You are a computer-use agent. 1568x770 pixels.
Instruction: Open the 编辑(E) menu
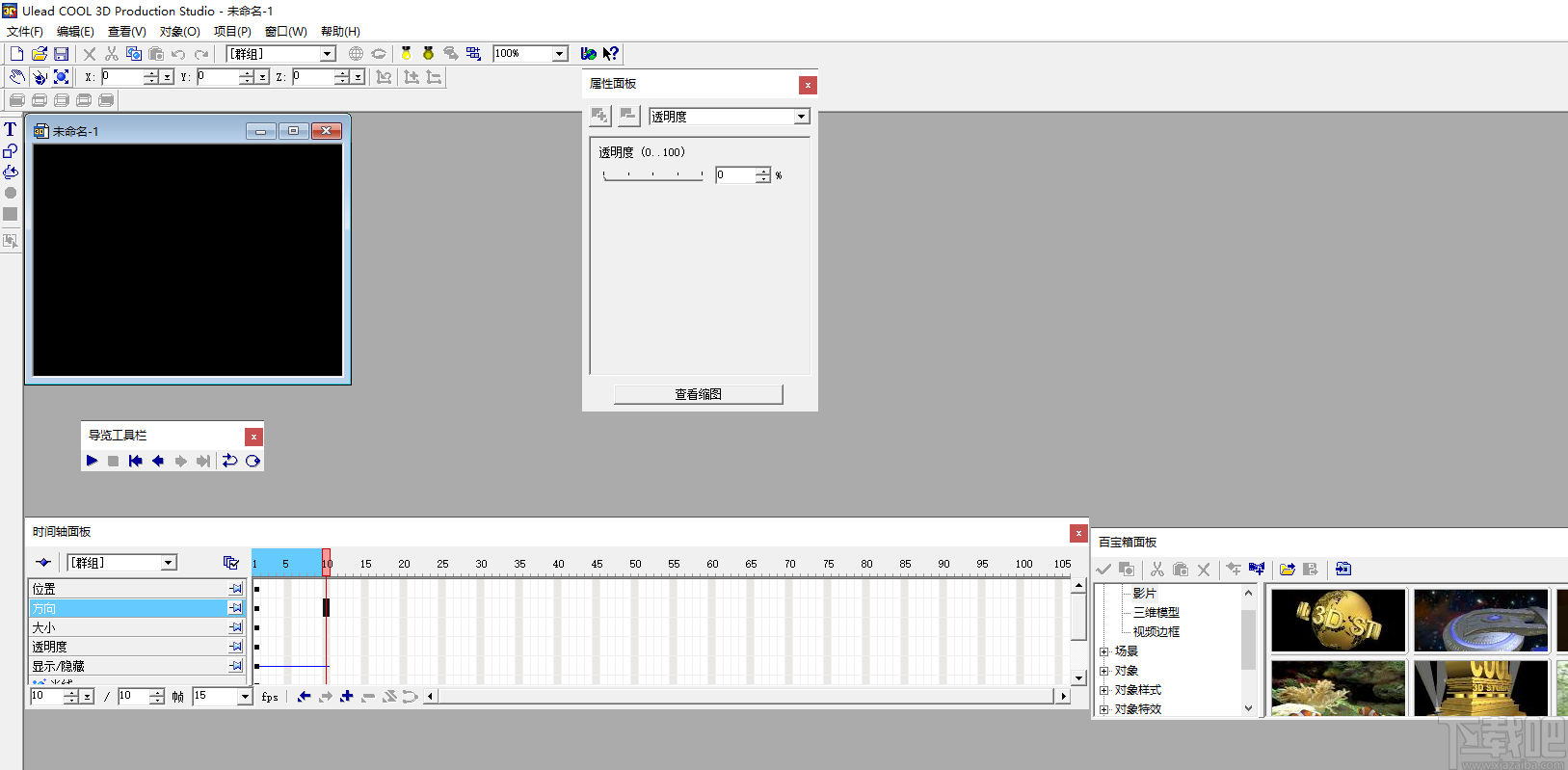(x=75, y=32)
